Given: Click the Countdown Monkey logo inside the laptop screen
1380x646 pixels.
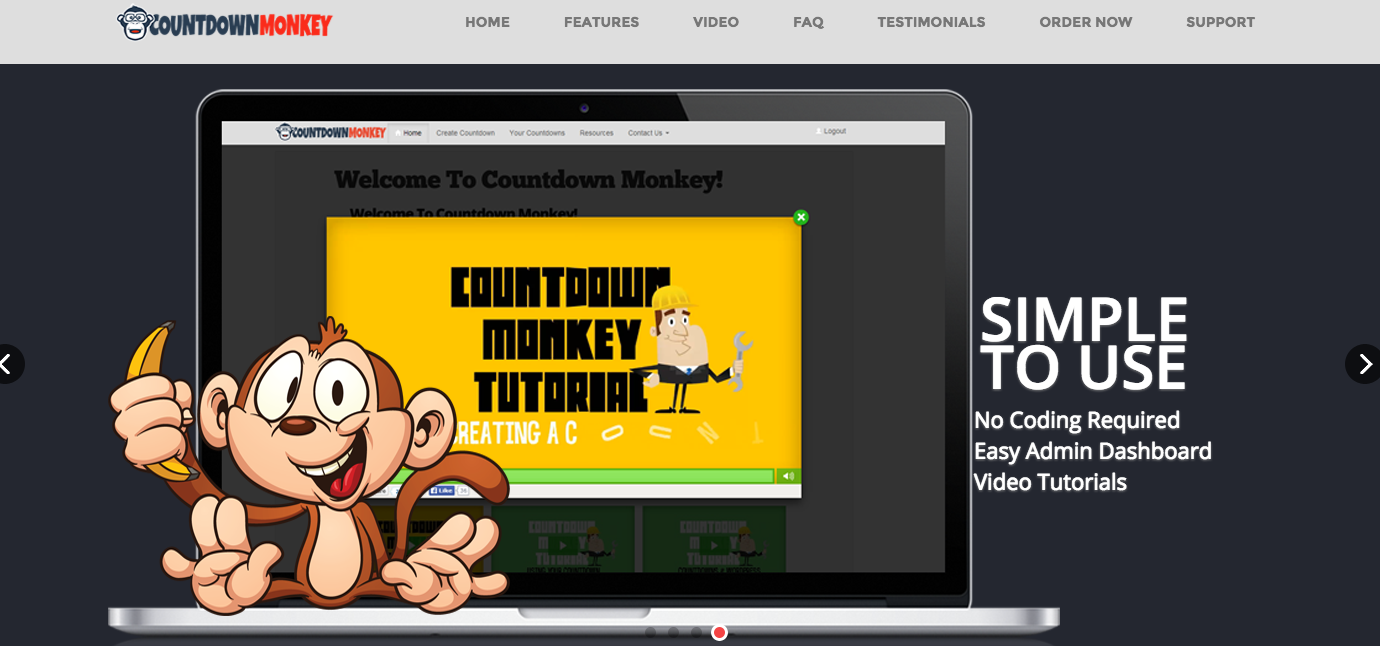Looking at the screenshot, I should 331,132.
